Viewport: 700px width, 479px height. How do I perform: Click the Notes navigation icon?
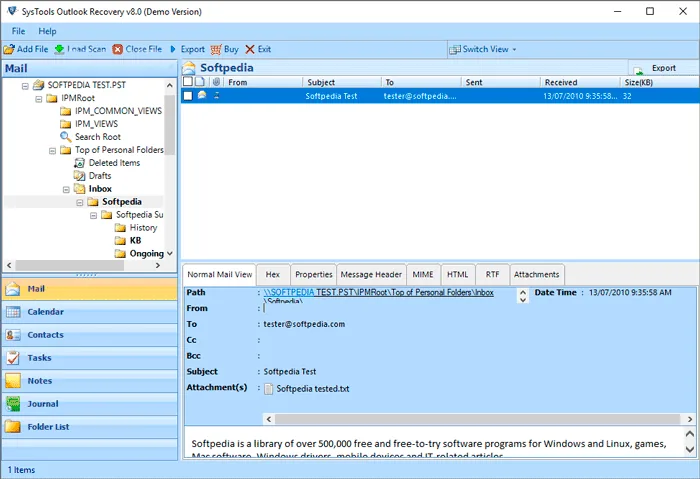(12, 381)
